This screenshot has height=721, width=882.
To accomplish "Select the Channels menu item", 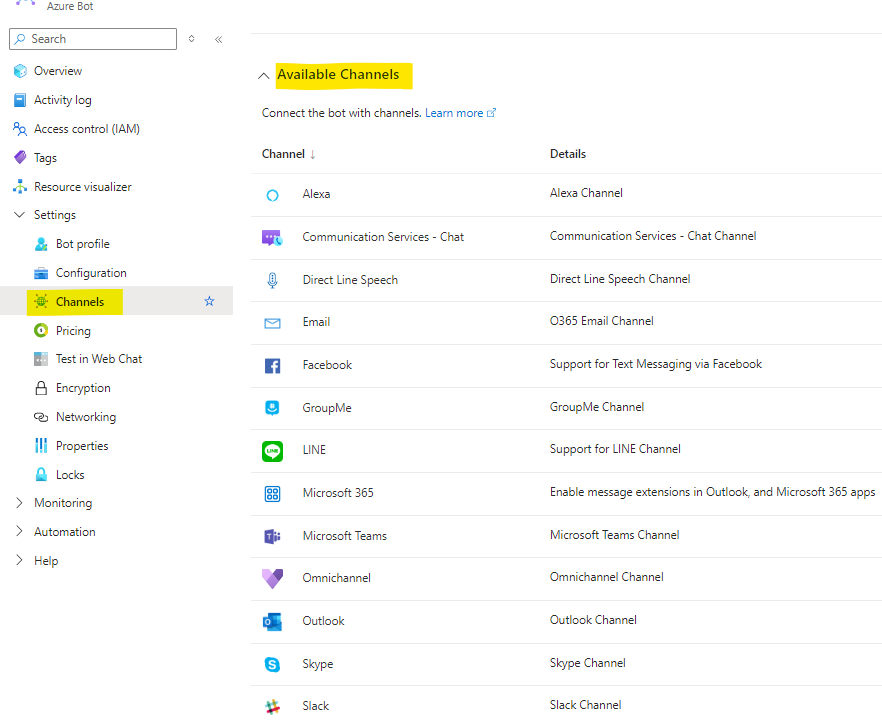I will click(x=80, y=302).
